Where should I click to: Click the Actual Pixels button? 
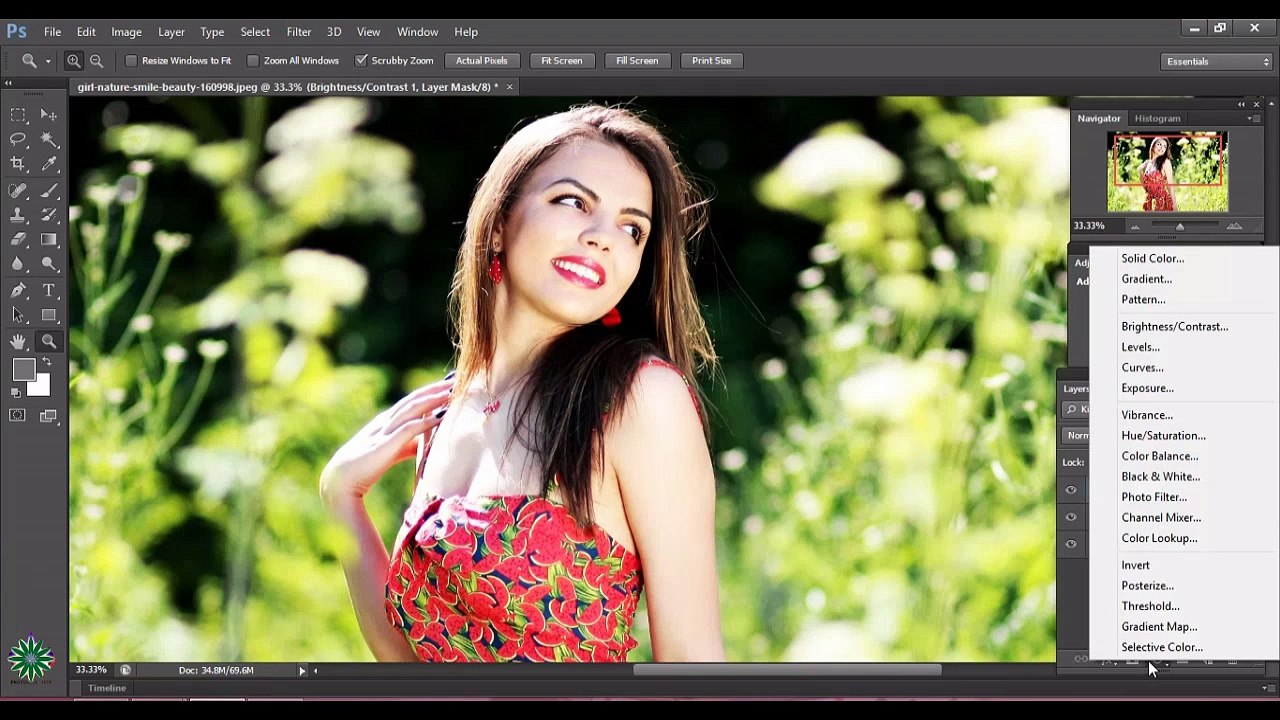pos(481,61)
